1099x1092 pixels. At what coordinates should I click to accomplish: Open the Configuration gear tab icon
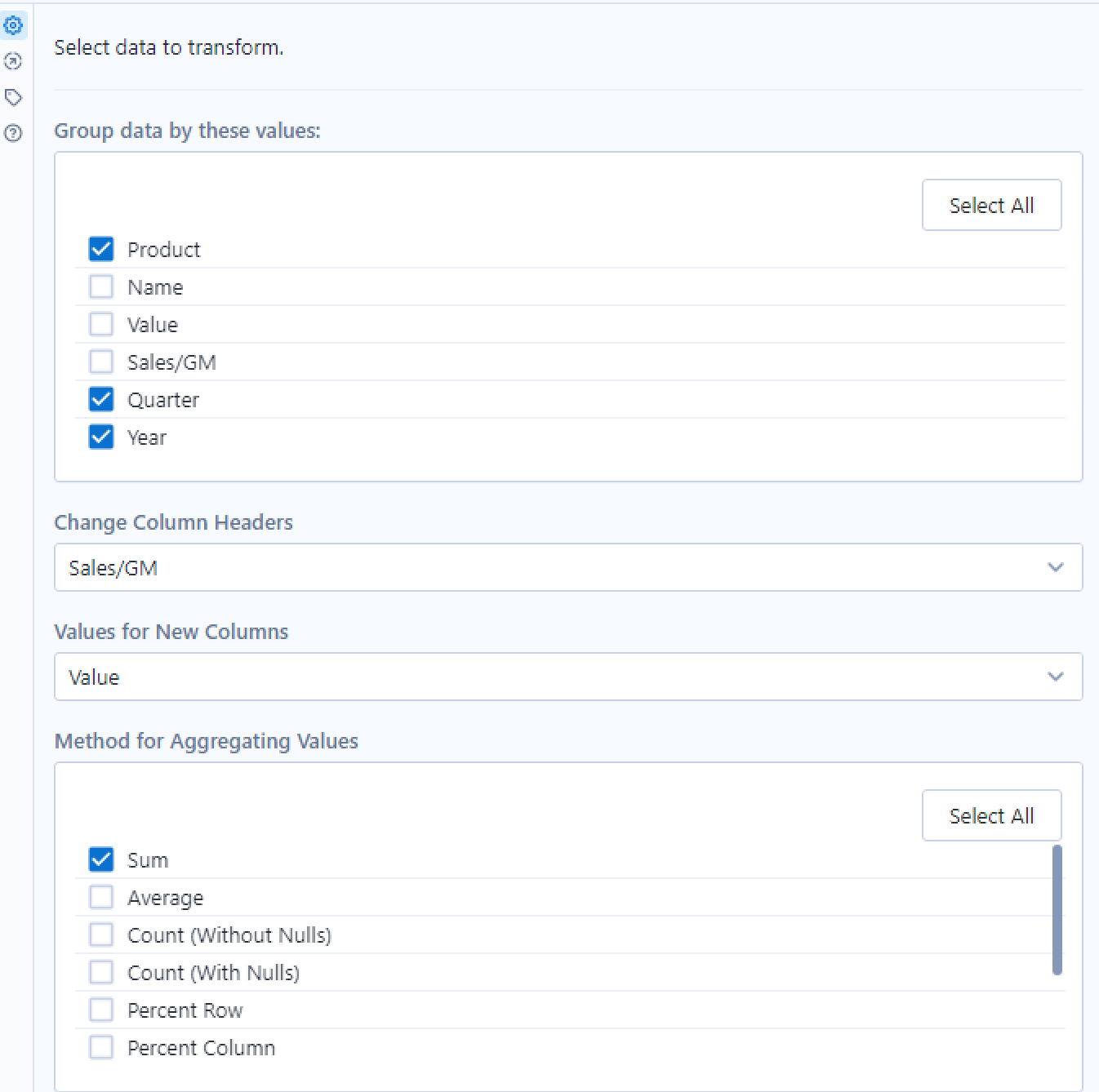point(14,26)
